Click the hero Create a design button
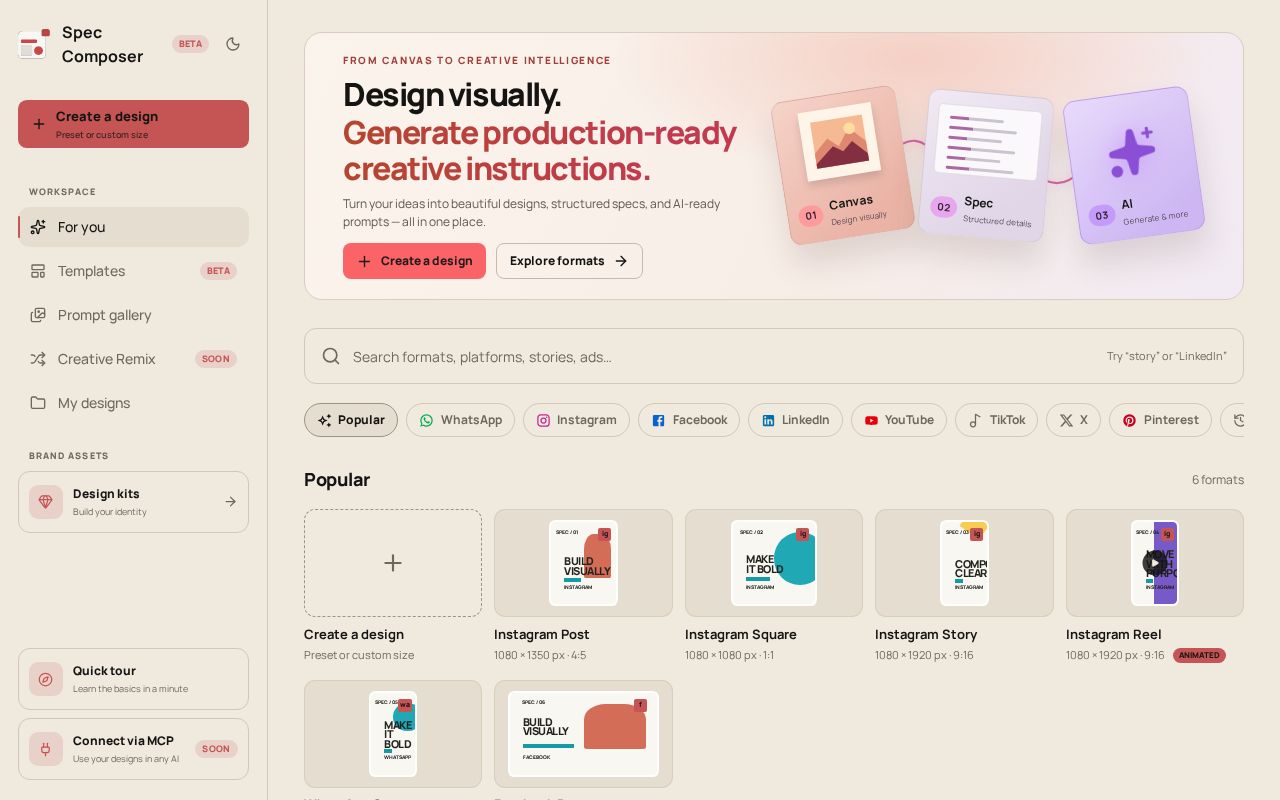This screenshot has width=1280, height=800. (414, 261)
